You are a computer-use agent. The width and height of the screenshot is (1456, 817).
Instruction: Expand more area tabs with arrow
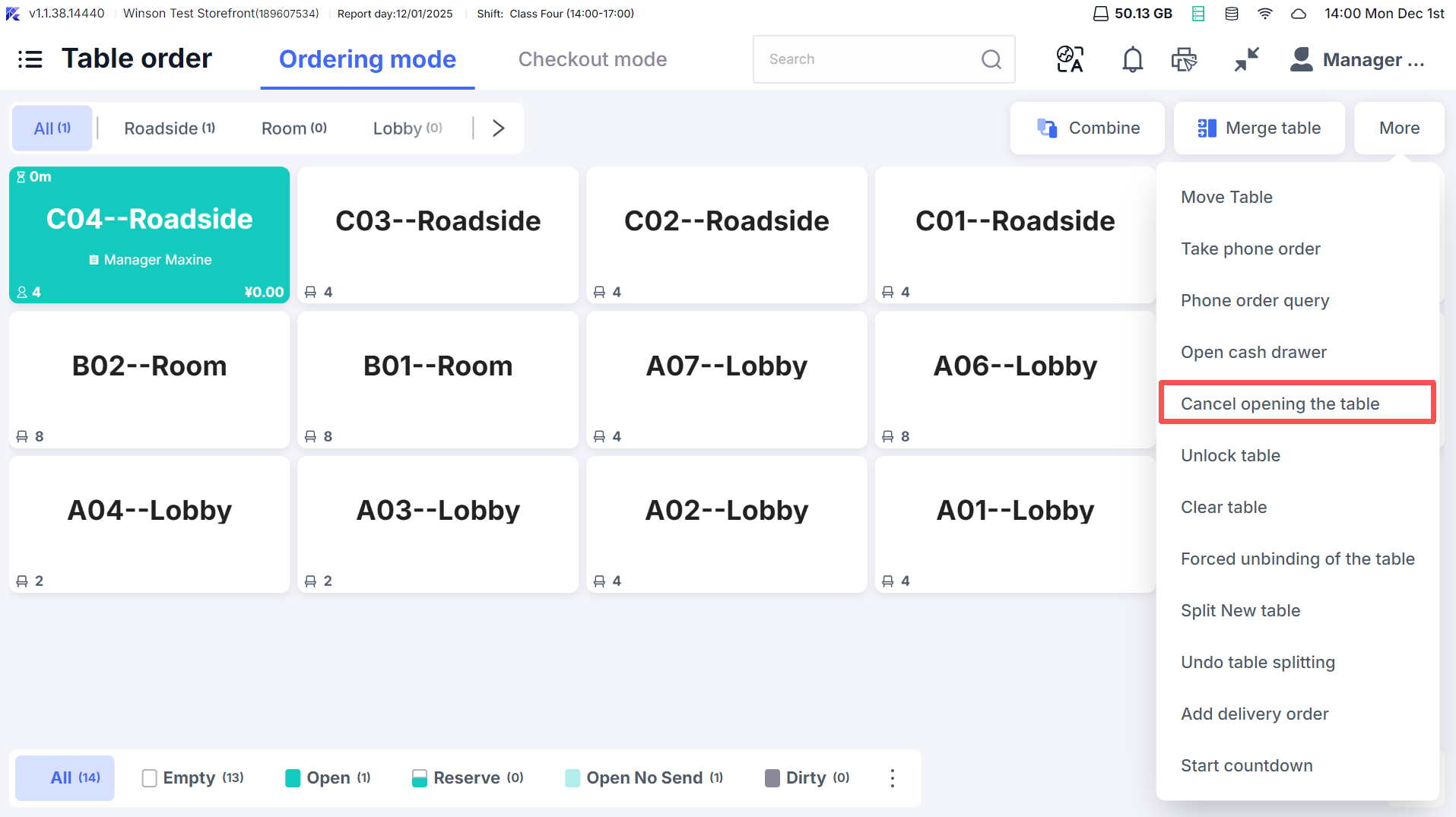tap(498, 128)
